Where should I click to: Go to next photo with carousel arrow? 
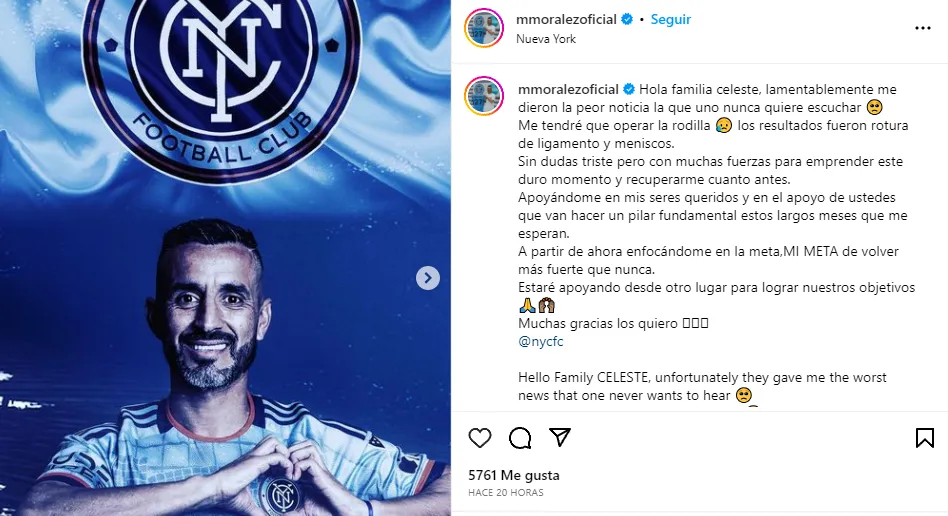coord(428,278)
